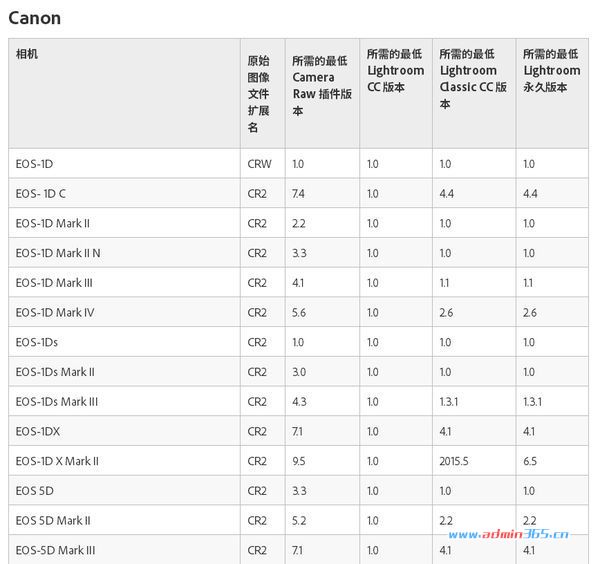Screen dimensions: 600x564
Task: Click Camera Raw 7.1 in EOS-5D Mark III row
Action: (x=297, y=550)
